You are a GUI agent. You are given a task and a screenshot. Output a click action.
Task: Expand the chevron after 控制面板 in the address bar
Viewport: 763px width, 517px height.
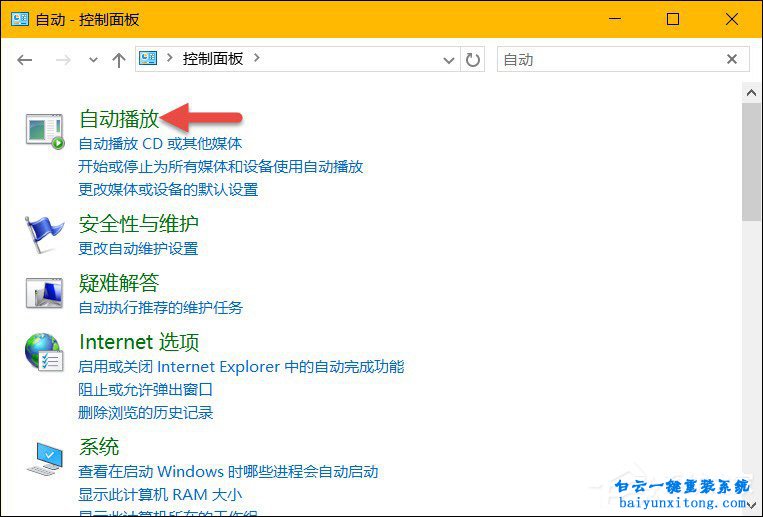pyautogui.click(x=257, y=58)
